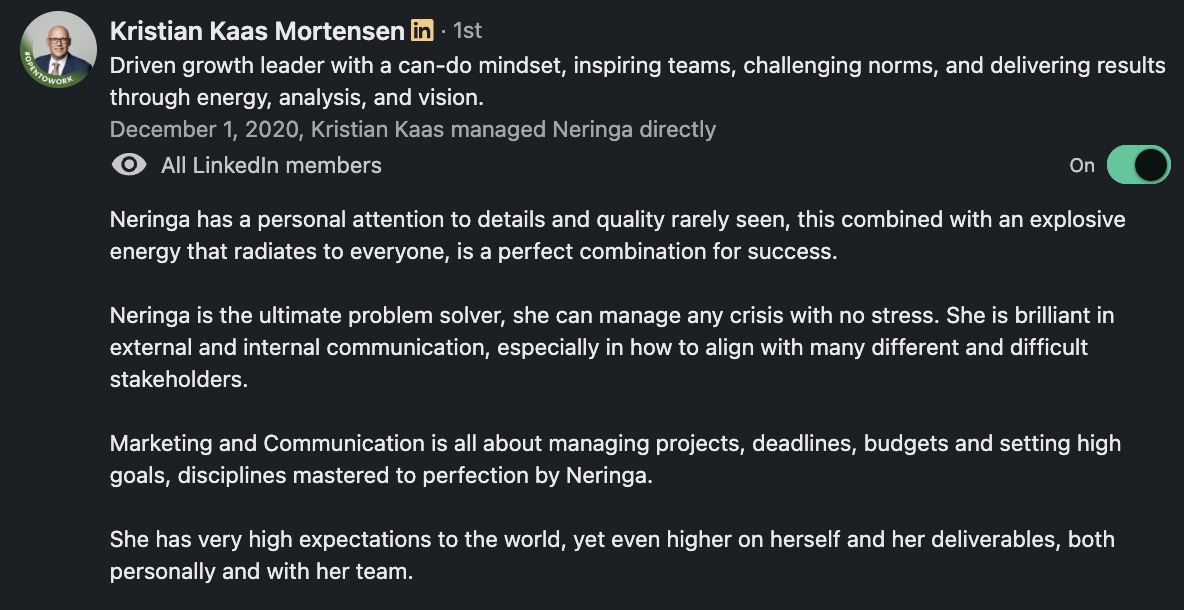Viewport: 1184px width, 610px height.
Task: Click the eye visibility icon
Action: (129, 165)
